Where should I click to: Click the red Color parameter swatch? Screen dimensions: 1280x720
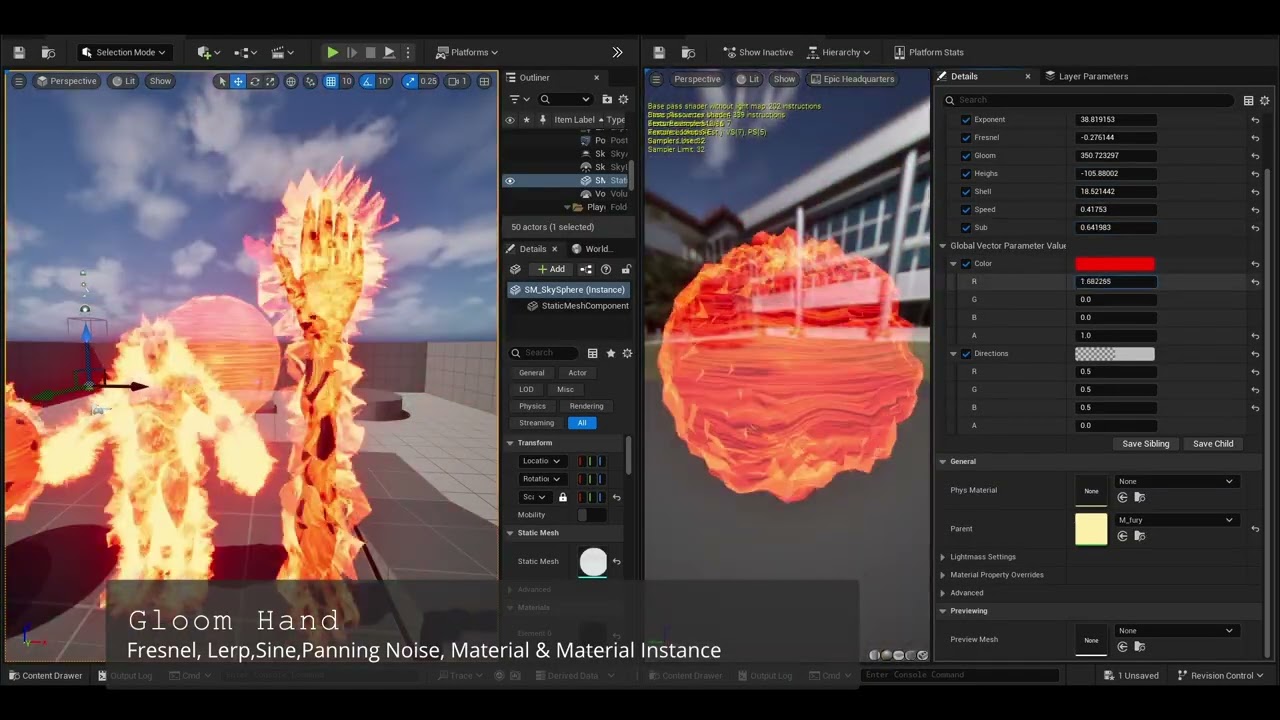coord(1115,264)
